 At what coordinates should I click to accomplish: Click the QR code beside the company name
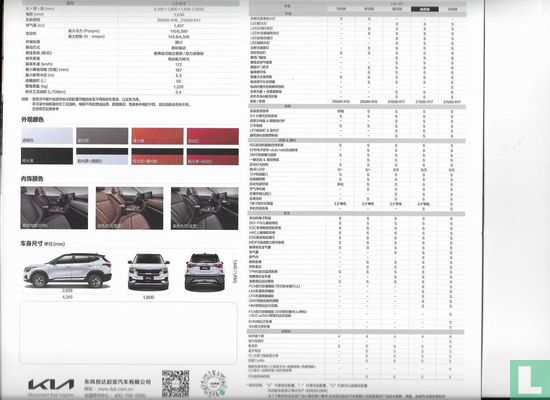pyautogui.click(x=176, y=384)
